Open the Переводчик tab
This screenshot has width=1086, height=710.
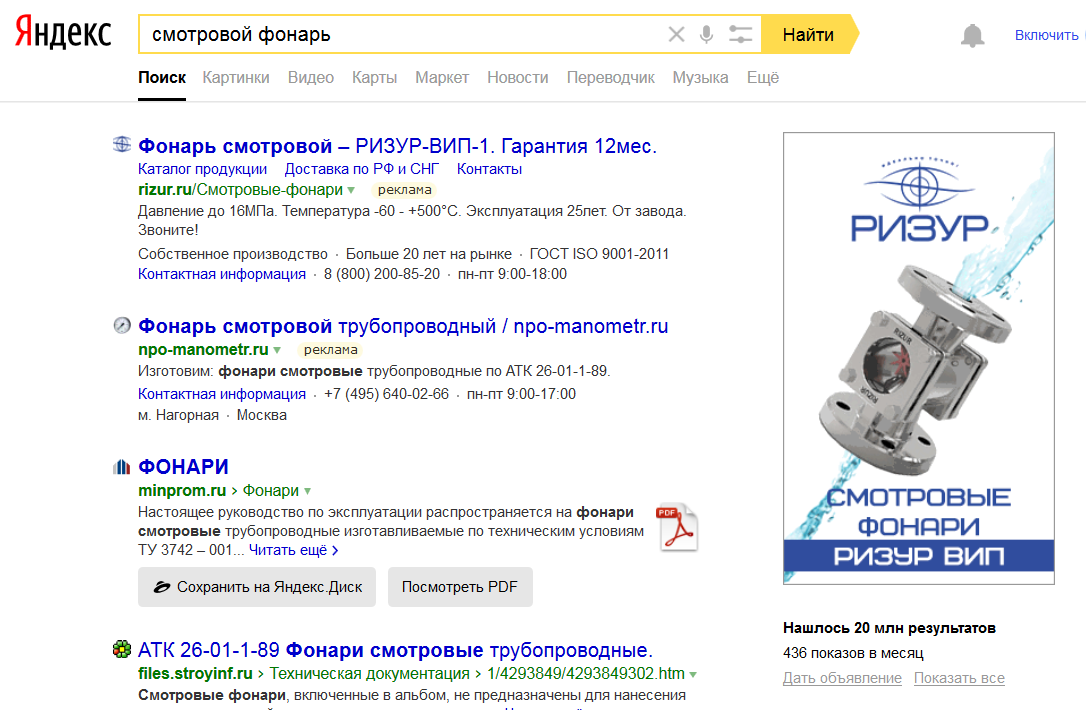[x=611, y=78]
